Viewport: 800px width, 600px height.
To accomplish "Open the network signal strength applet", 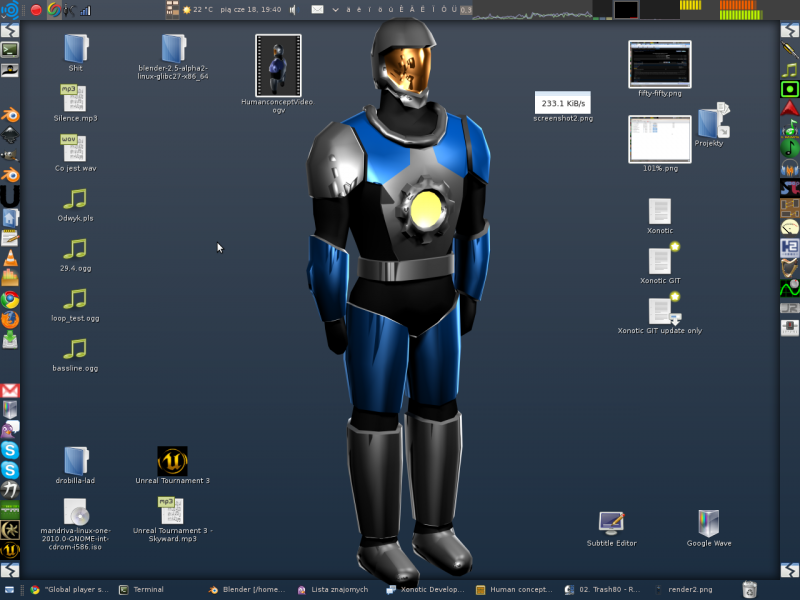I will click(x=85, y=10).
